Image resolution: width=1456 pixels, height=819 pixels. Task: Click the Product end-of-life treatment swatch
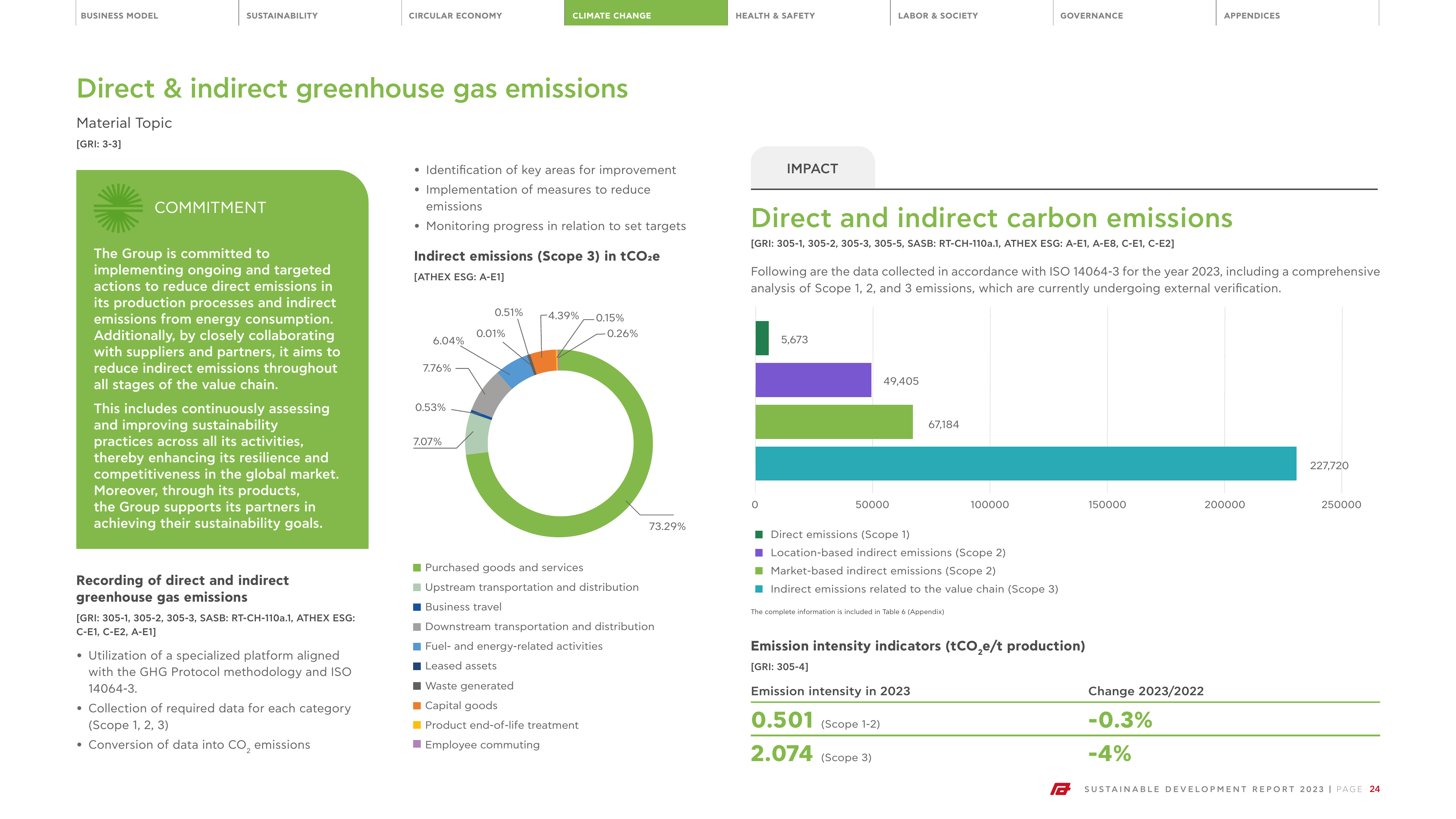(x=417, y=725)
